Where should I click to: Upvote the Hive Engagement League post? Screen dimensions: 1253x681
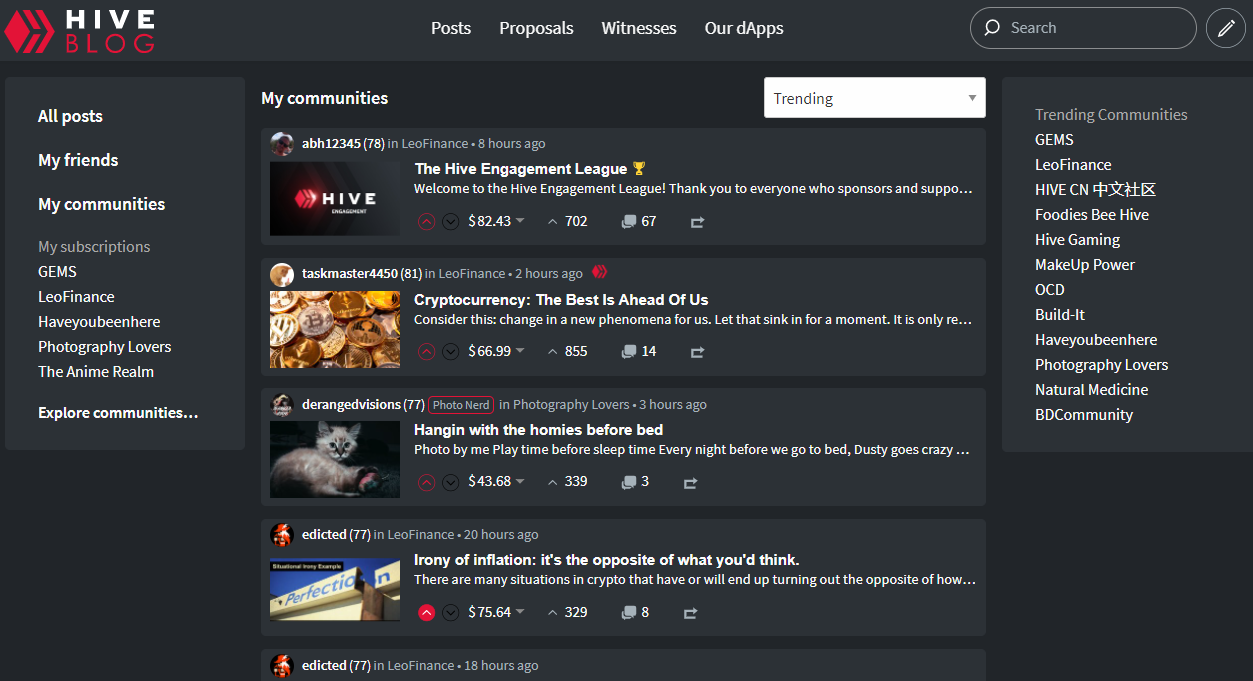tap(426, 221)
